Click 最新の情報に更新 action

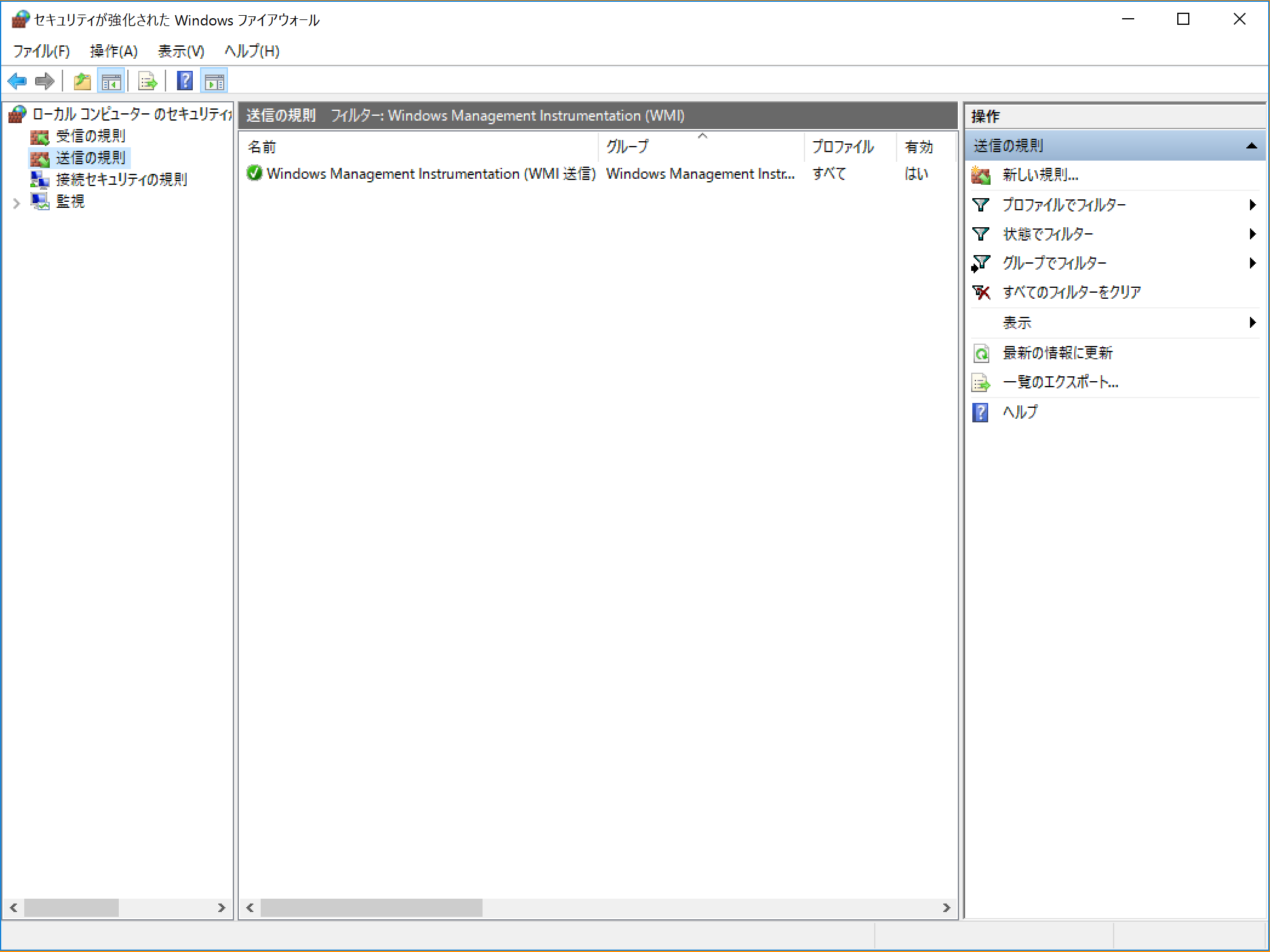tap(1058, 353)
